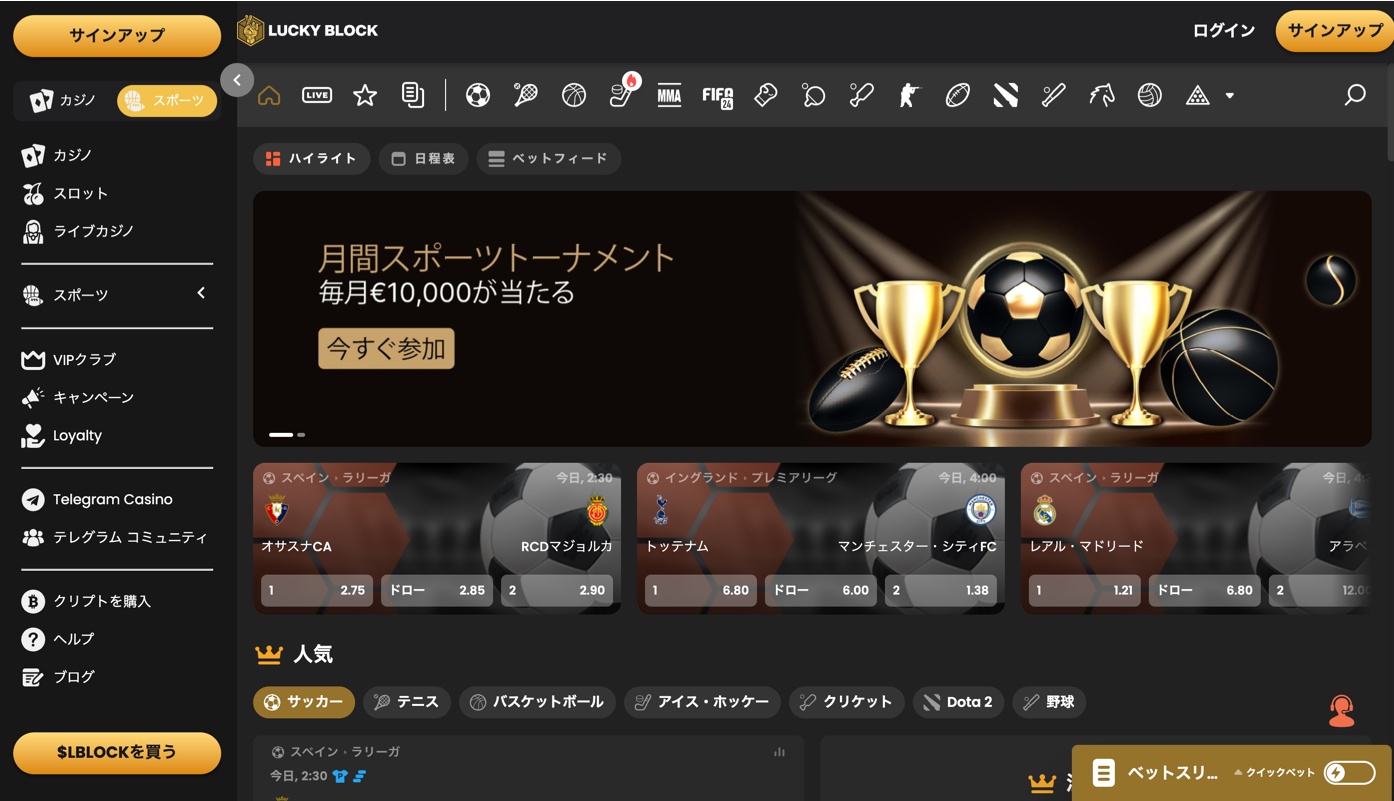
Task: Select クリケット popular filter
Action: click(847, 702)
